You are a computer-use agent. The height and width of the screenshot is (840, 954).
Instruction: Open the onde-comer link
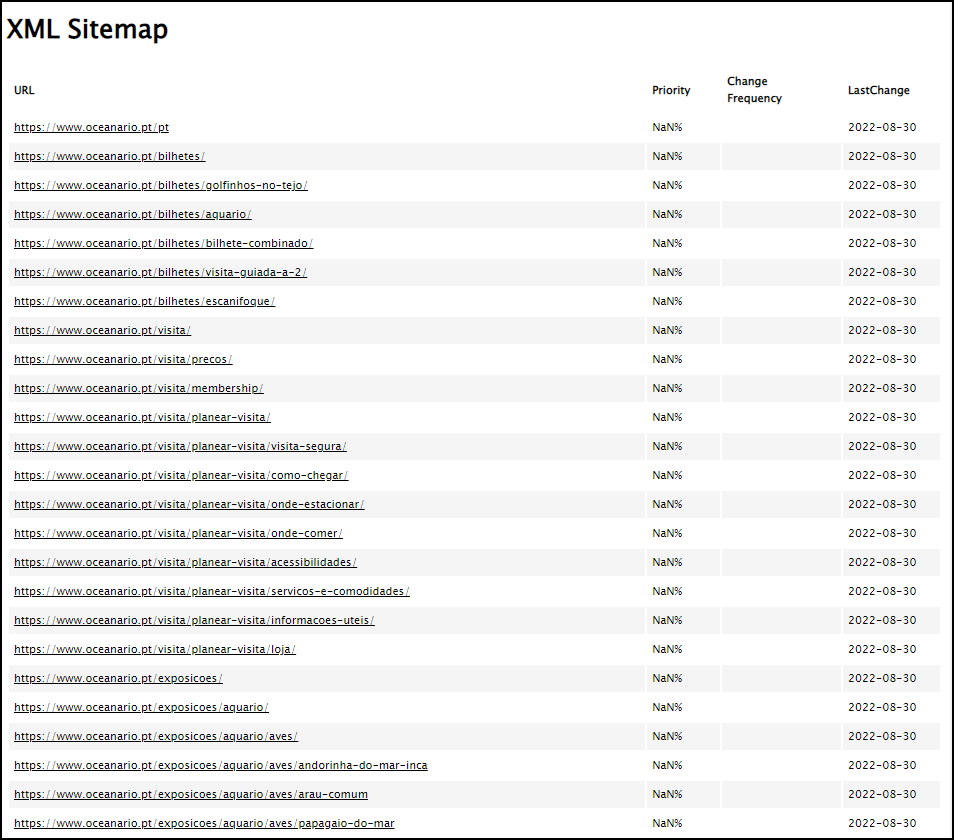click(178, 533)
